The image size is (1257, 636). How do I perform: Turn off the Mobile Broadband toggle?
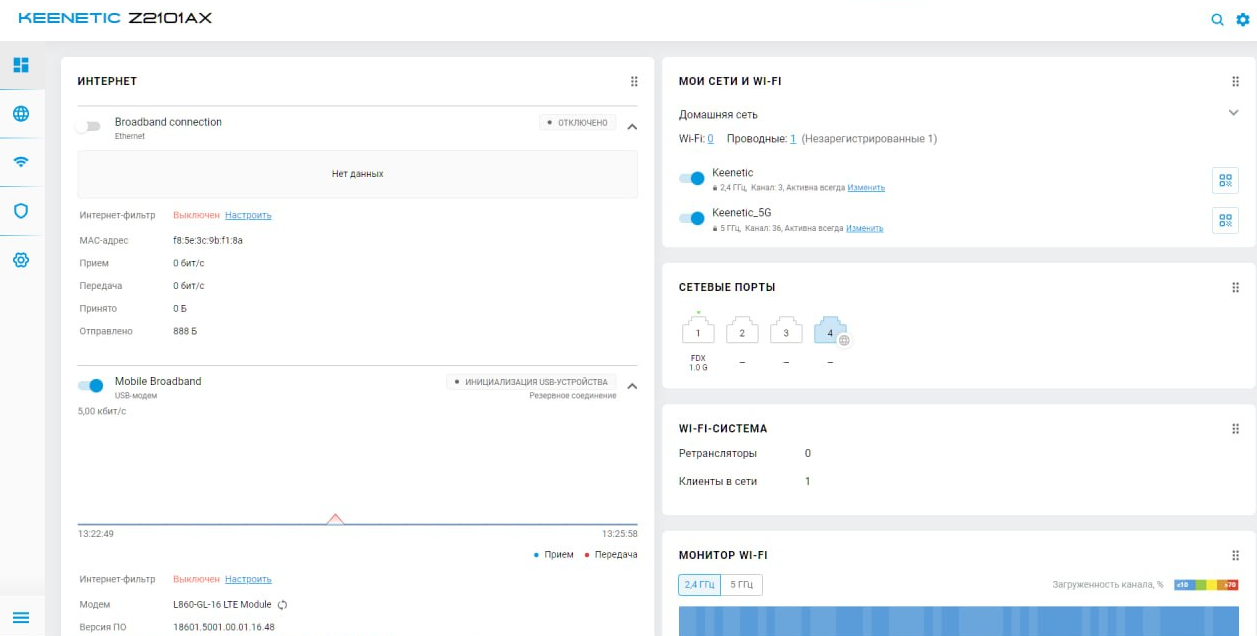click(x=91, y=386)
